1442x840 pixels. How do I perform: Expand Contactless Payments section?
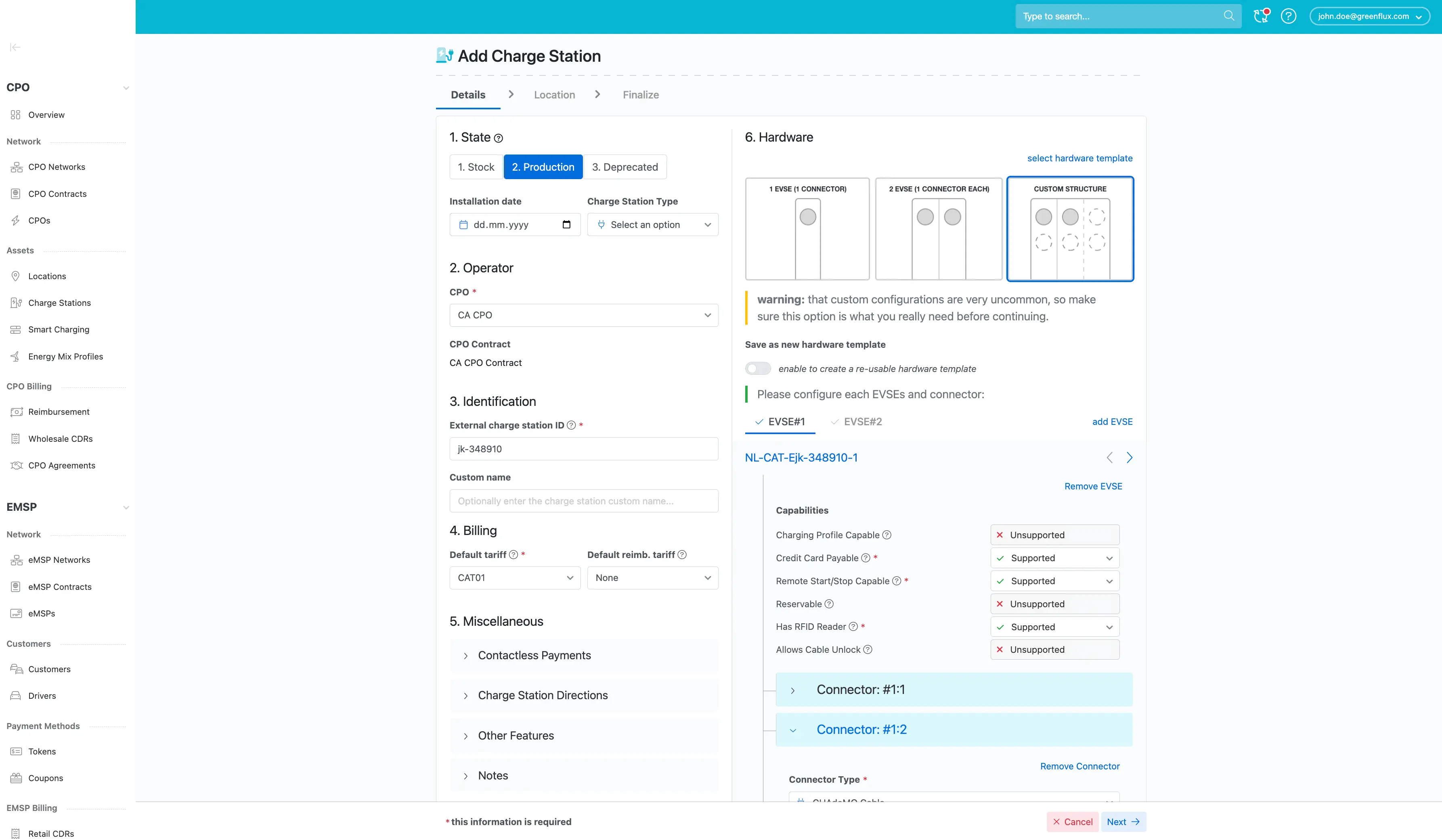[584, 656]
